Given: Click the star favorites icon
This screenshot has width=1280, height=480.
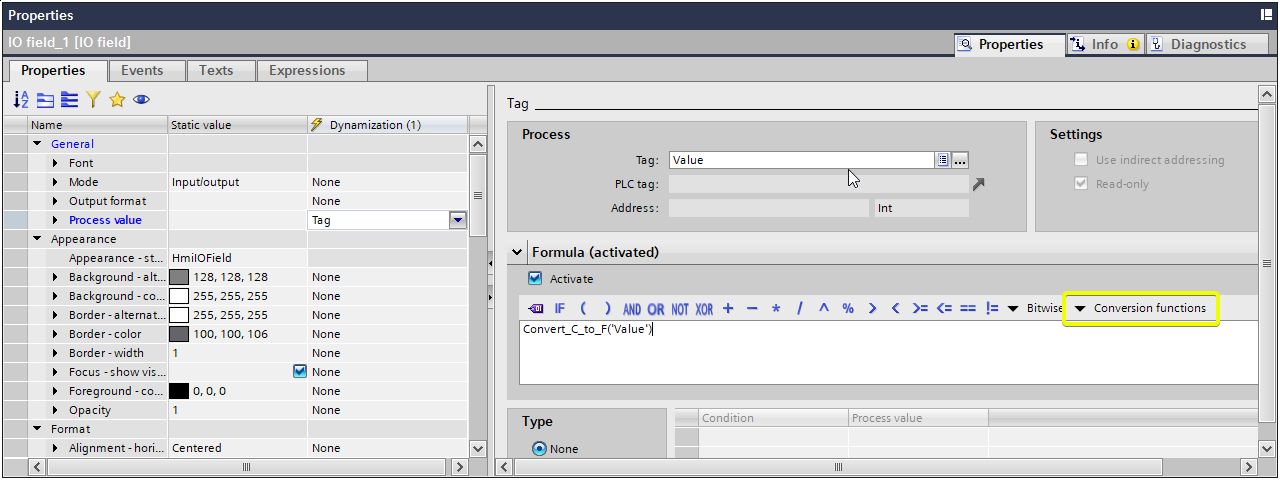Looking at the screenshot, I should [x=117, y=99].
